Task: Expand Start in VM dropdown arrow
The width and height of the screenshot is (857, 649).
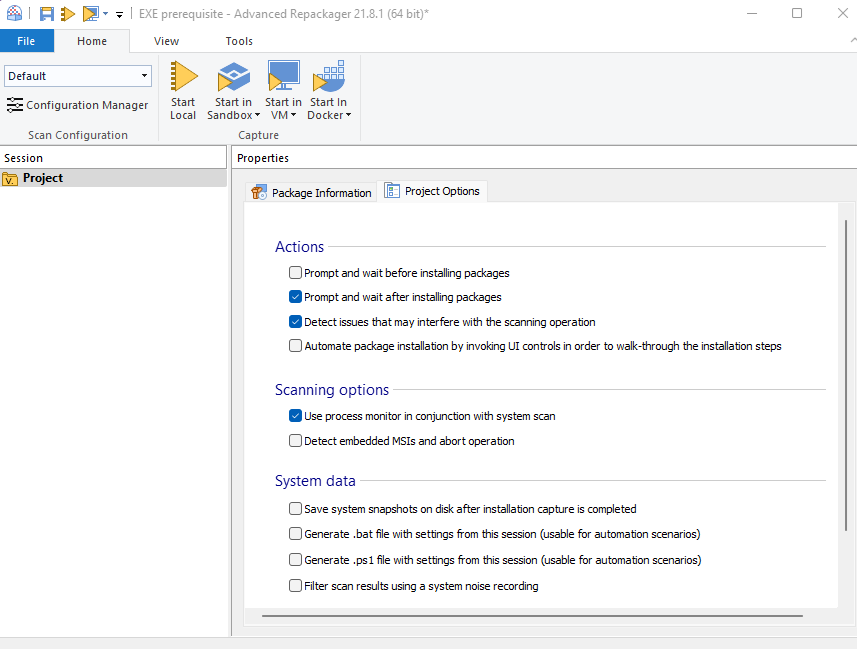Action: point(294,115)
